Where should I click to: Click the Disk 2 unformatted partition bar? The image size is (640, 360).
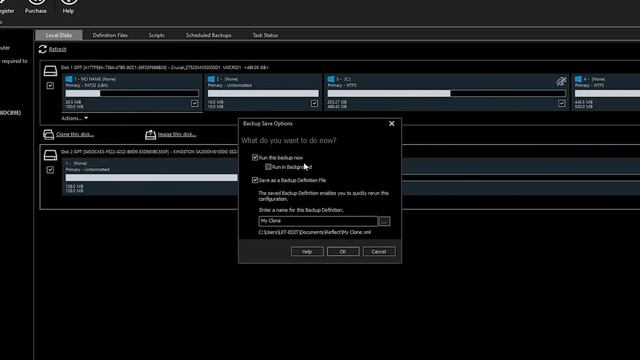pyautogui.click(x=151, y=178)
